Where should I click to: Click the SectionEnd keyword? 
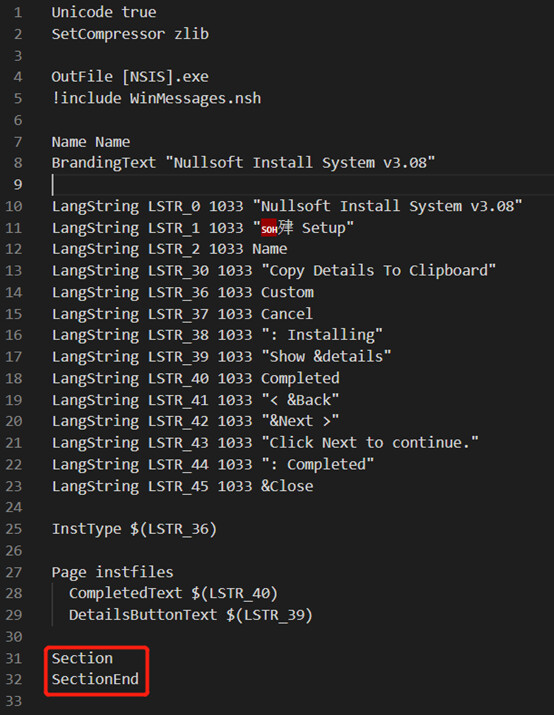click(x=95, y=679)
